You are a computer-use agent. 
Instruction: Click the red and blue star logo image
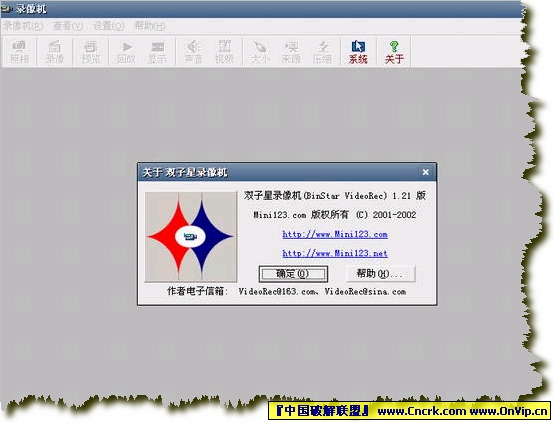point(190,236)
